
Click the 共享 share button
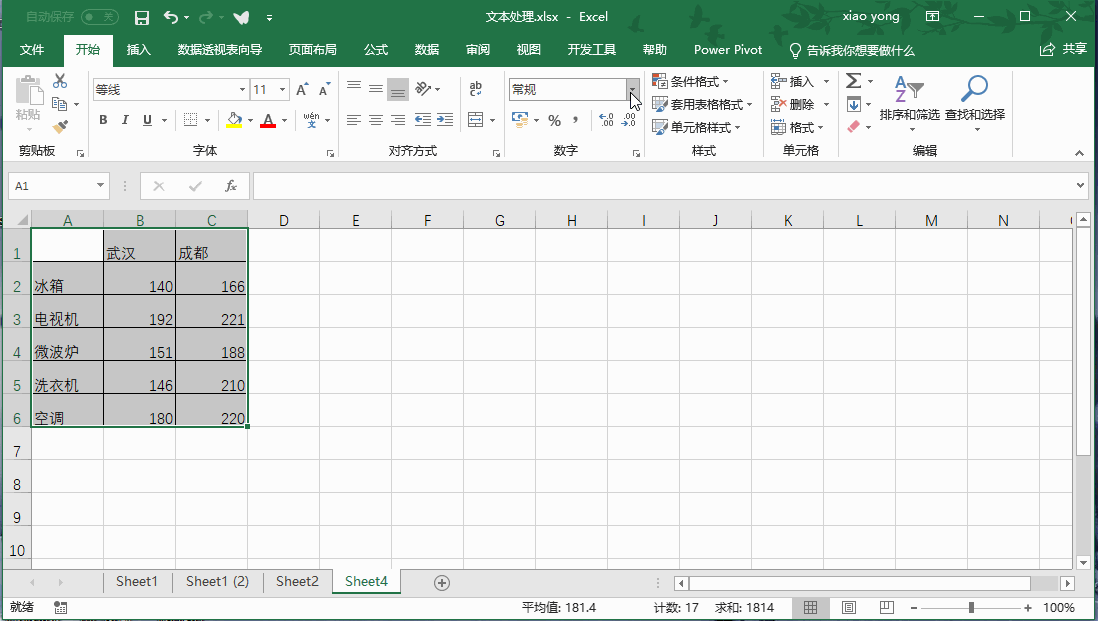click(x=1064, y=49)
